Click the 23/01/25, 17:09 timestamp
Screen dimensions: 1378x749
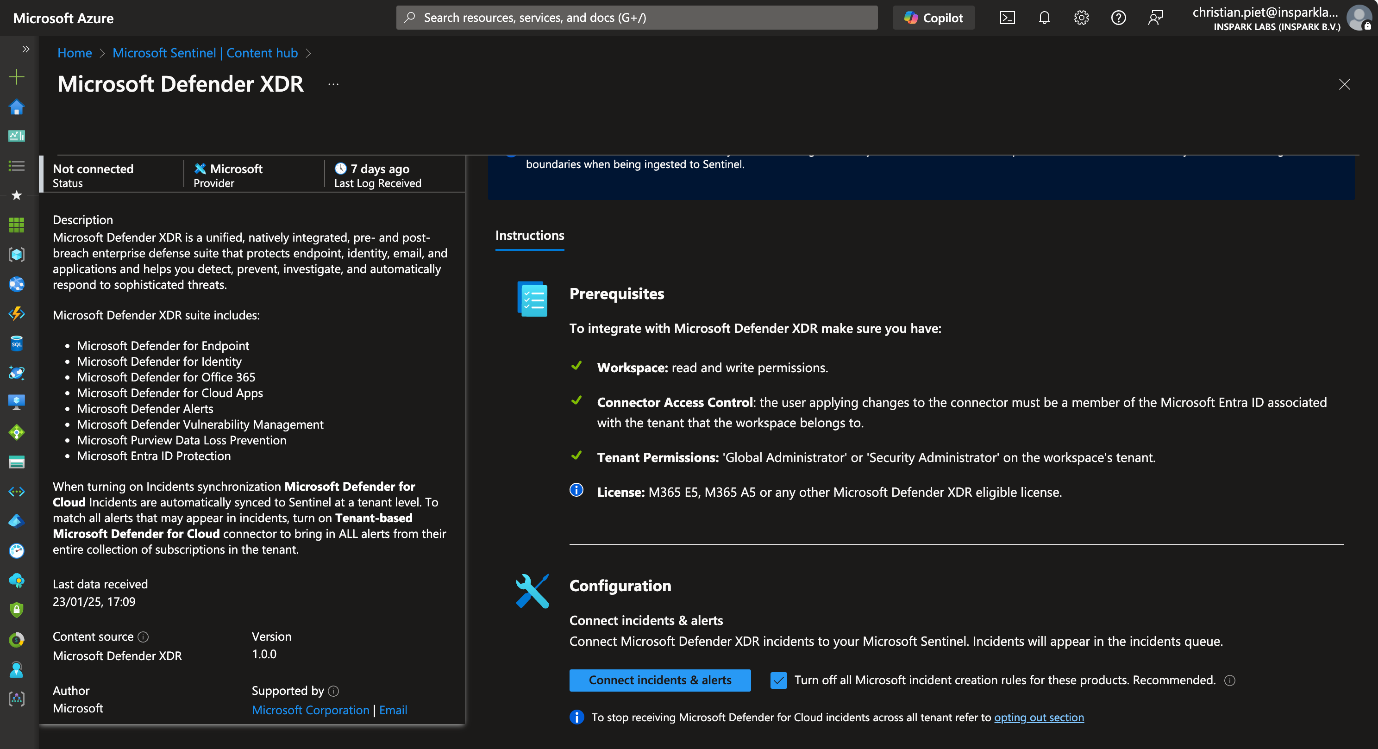(94, 602)
